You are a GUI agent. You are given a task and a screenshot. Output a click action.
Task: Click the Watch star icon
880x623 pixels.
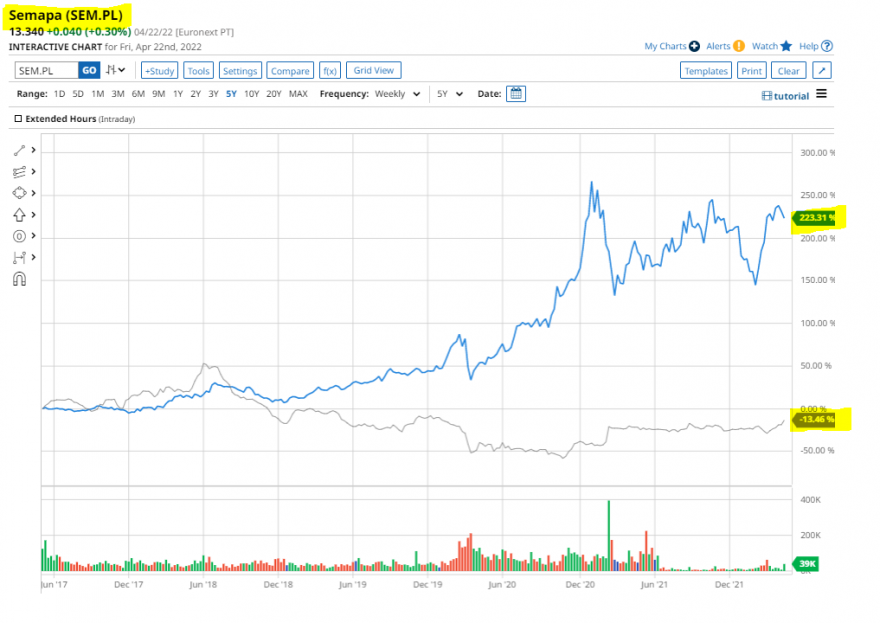786,46
